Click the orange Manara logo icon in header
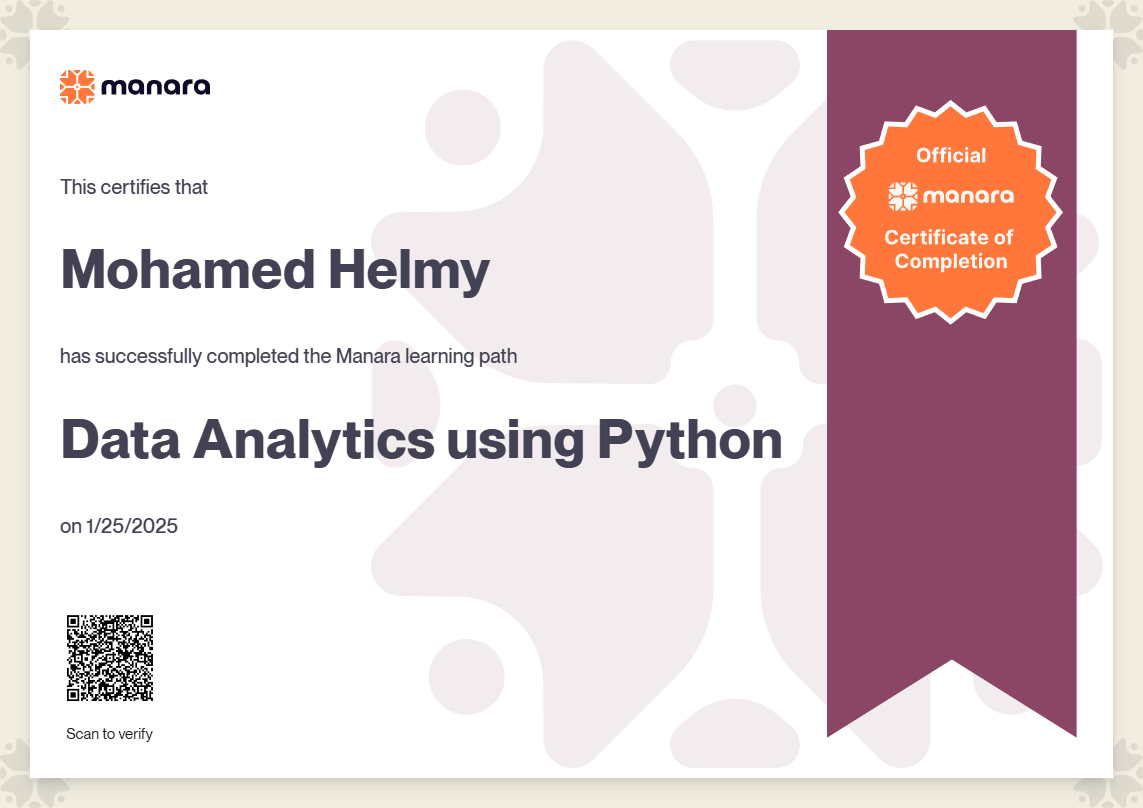Screen dimensions: 1143x808 tap(77, 87)
